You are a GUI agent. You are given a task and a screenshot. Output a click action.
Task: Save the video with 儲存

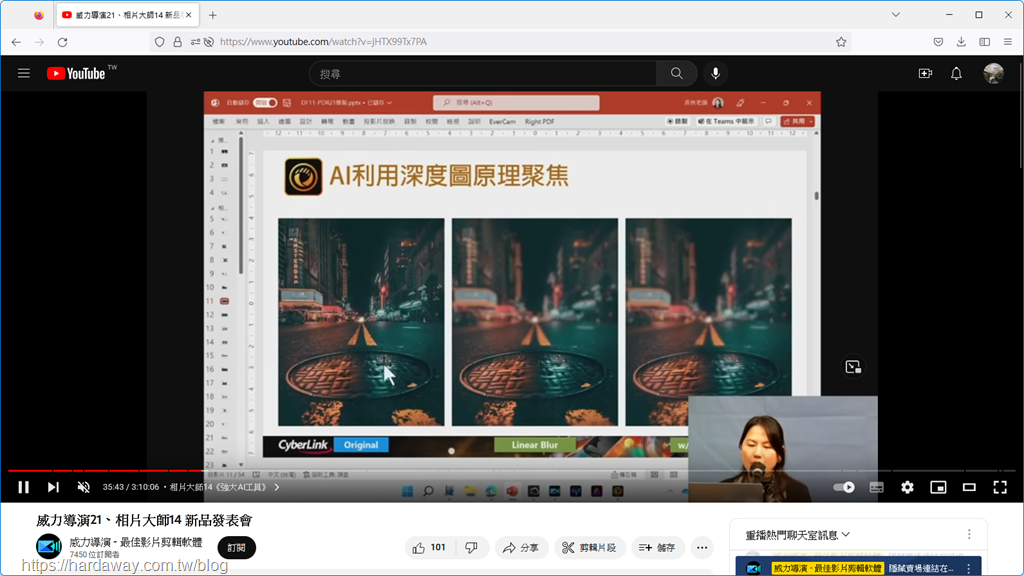click(658, 548)
